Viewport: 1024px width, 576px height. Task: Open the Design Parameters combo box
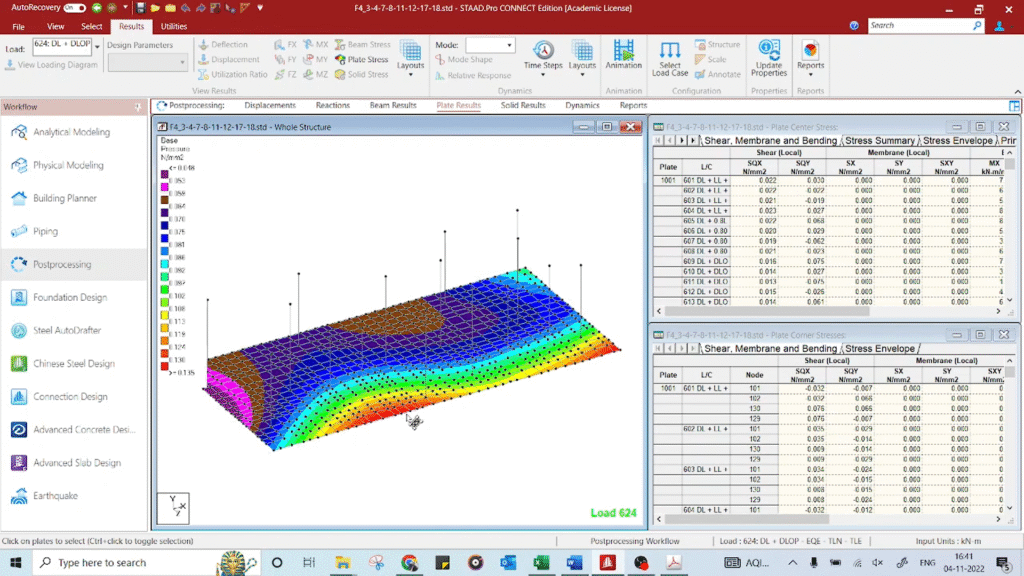tap(147, 62)
